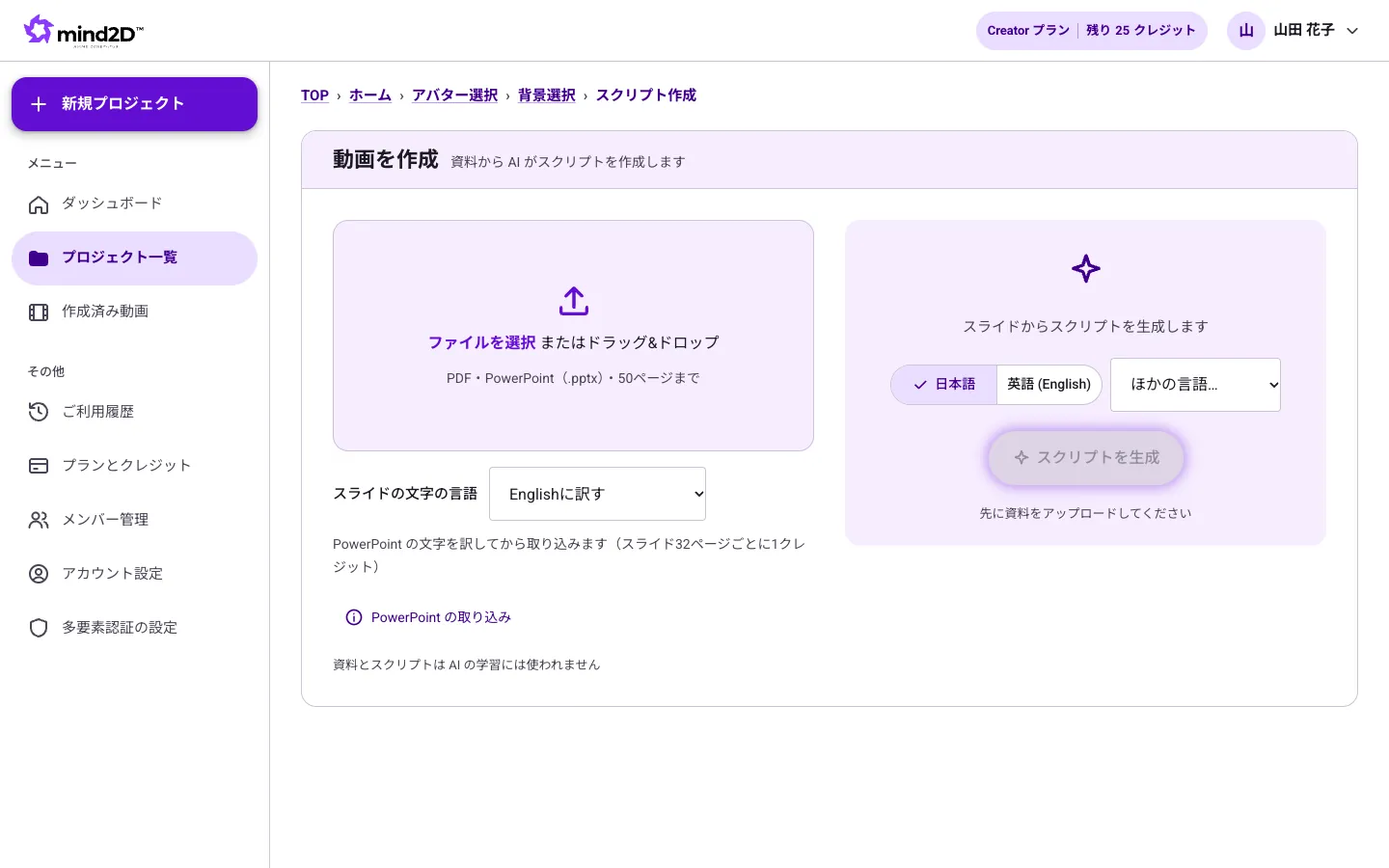
Task: Select ご利用履歴 in the sidebar
Action: pyautogui.click(x=134, y=413)
